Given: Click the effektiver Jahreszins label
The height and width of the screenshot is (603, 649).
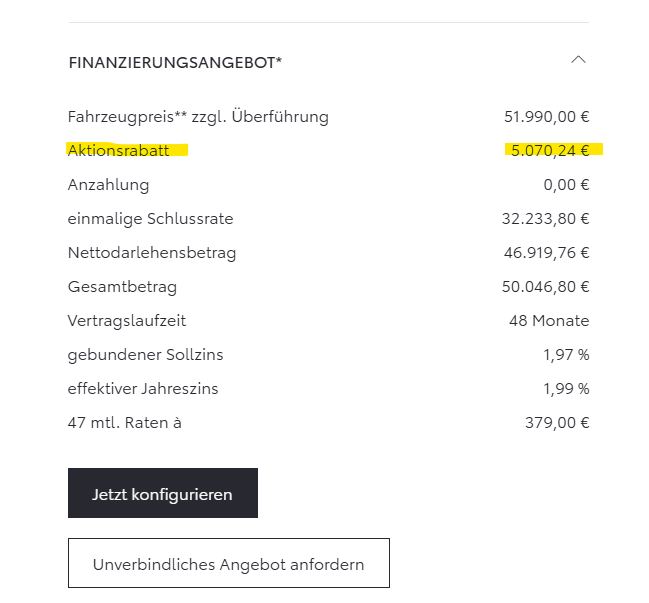Looking at the screenshot, I should click(143, 389).
